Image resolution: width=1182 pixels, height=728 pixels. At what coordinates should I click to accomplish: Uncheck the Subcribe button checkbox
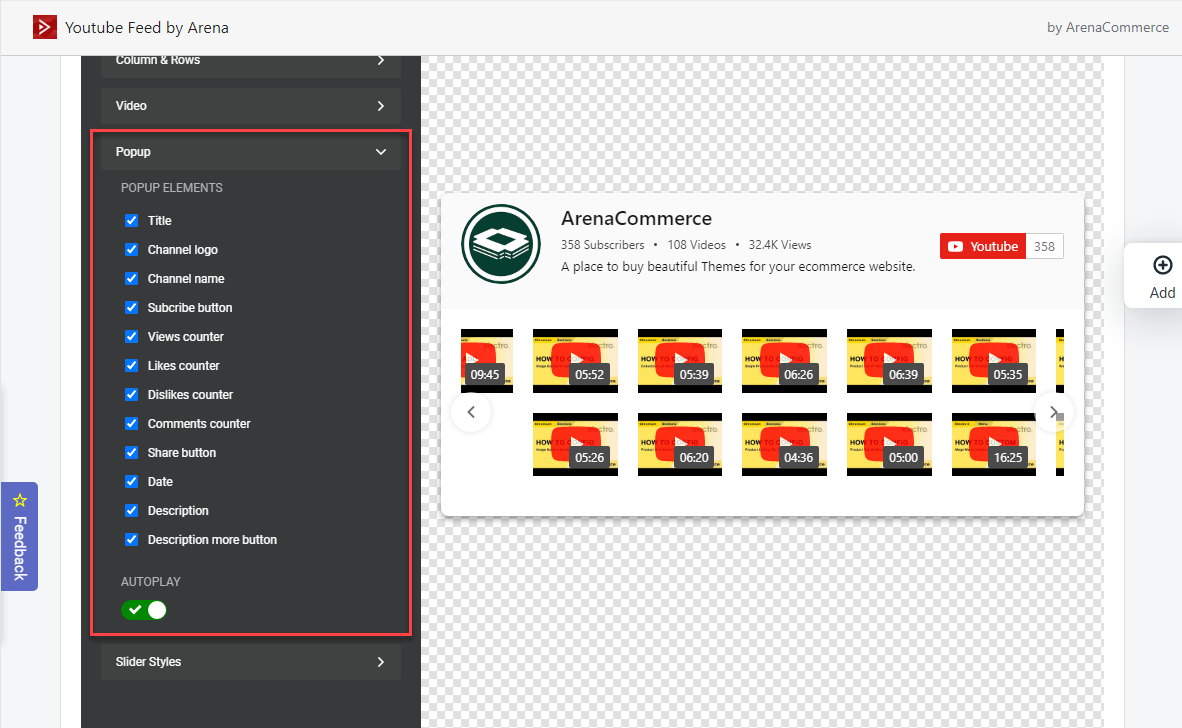(131, 307)
